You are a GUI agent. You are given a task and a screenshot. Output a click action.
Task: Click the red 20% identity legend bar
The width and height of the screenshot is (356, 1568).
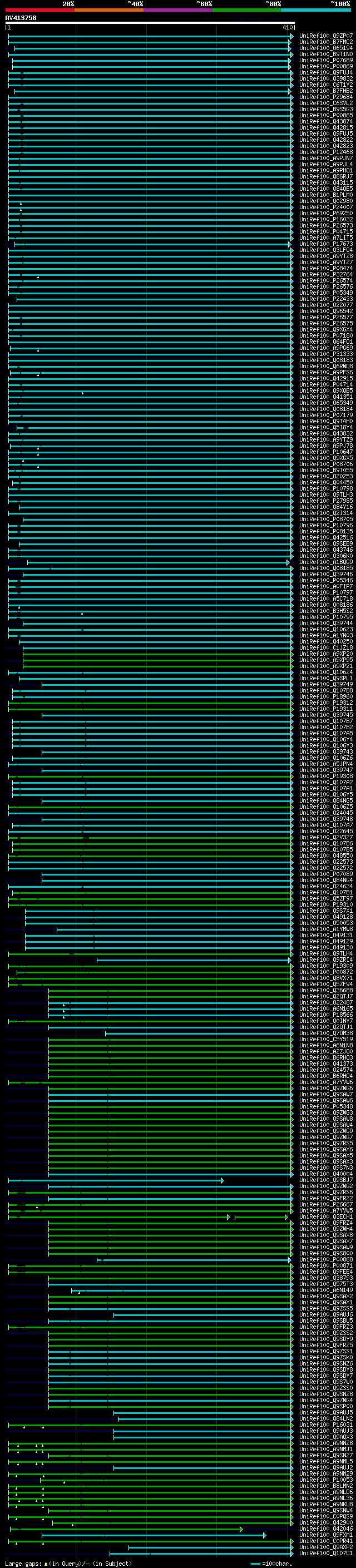[x=39, y=10]
